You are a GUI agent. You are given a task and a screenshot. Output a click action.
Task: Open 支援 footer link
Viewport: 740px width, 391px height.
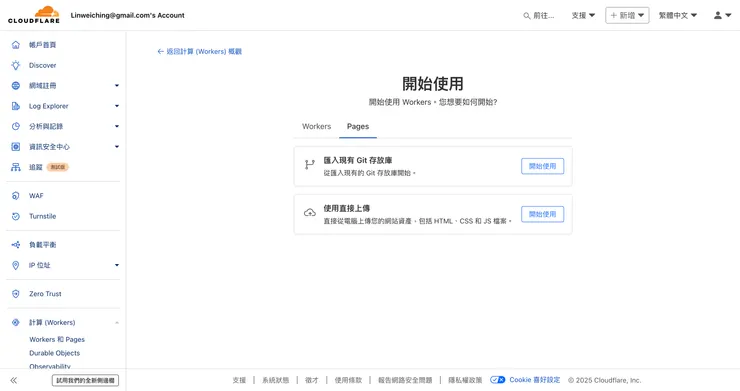click(239, 380)
